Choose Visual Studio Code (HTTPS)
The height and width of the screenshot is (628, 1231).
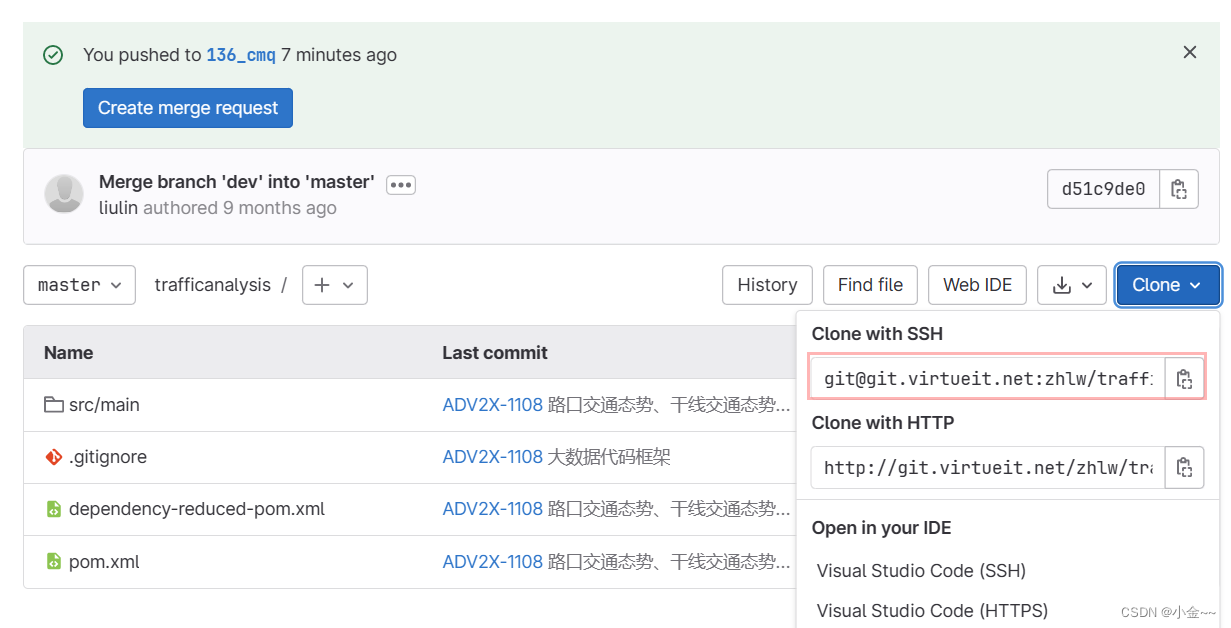[932, 610]
